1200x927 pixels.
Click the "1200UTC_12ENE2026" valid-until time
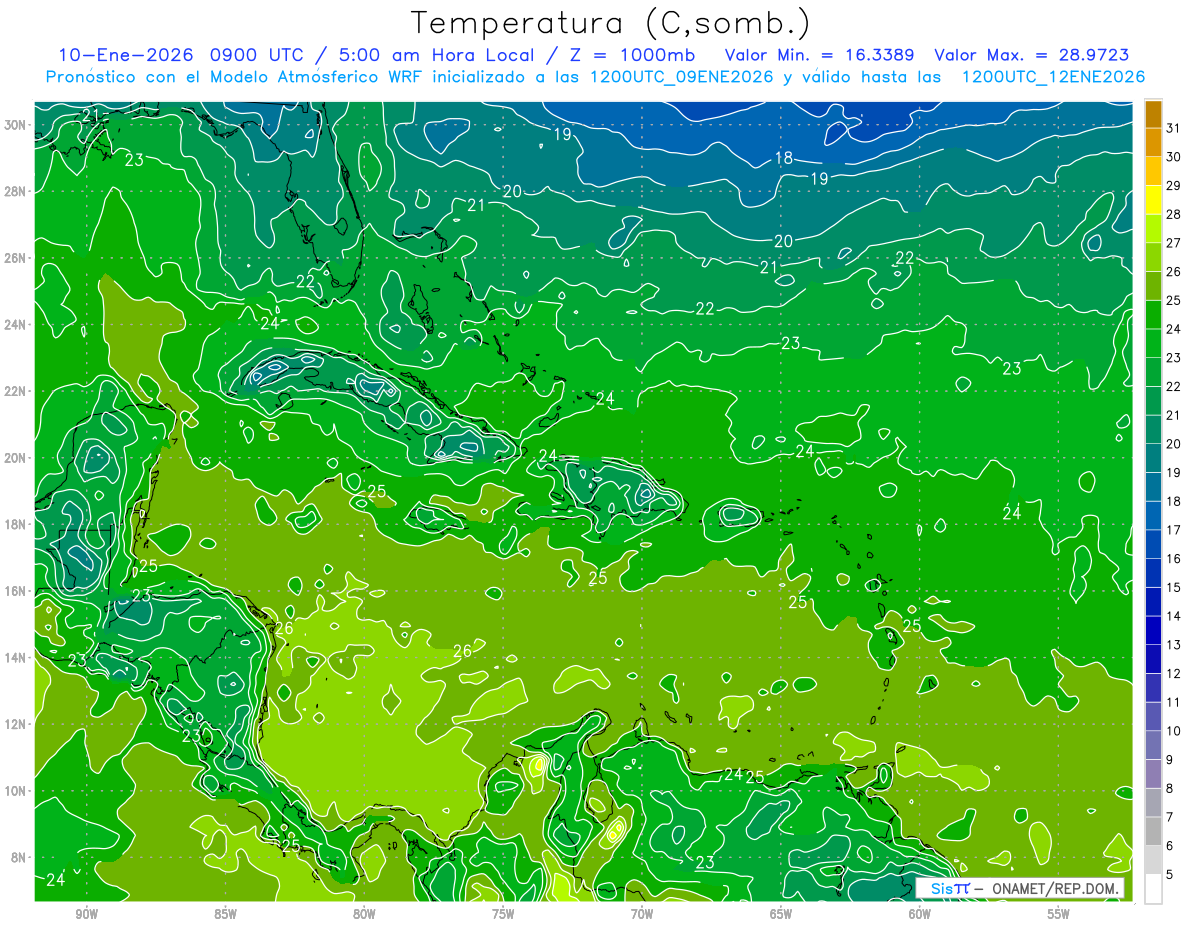[x=1053, y=77]
